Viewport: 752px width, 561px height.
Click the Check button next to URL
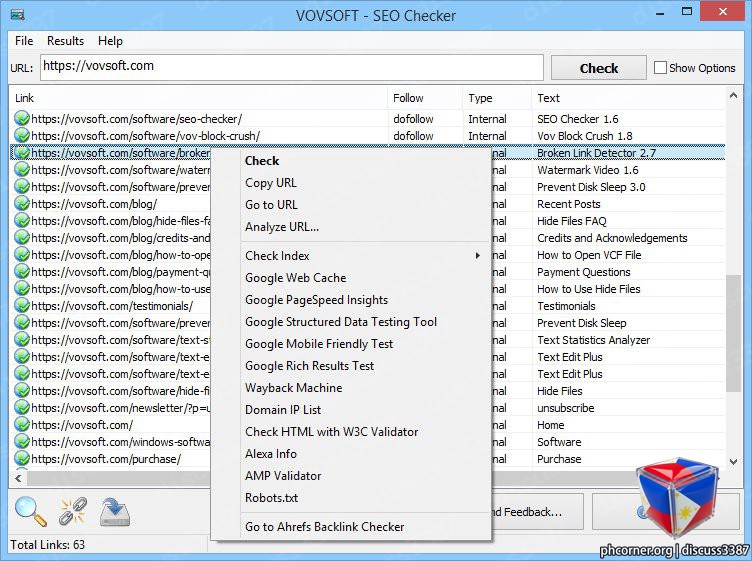599,68
